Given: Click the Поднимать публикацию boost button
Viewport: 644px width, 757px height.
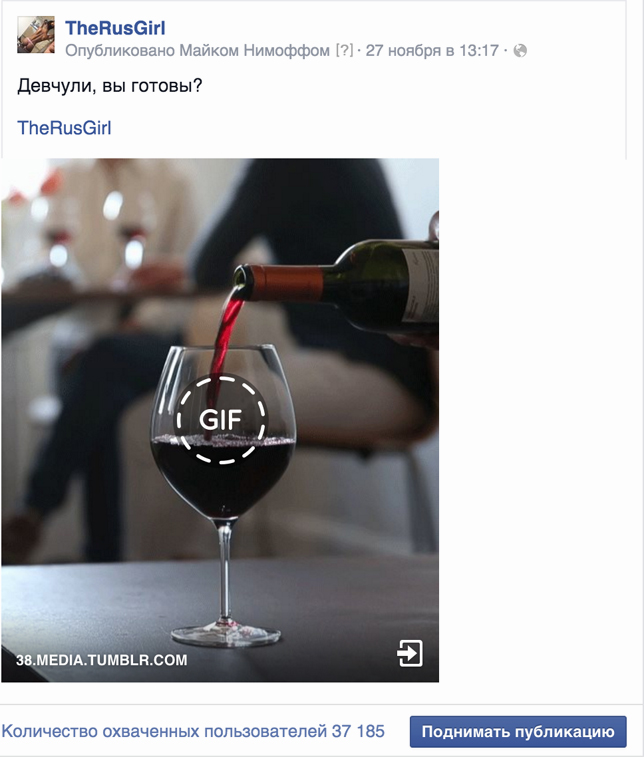Looking at the screenshot, I should coord(518,731).
